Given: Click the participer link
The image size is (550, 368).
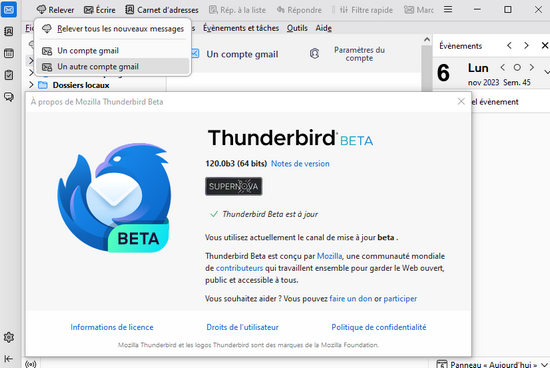Looking at the screenshot, I should [400, 299].
